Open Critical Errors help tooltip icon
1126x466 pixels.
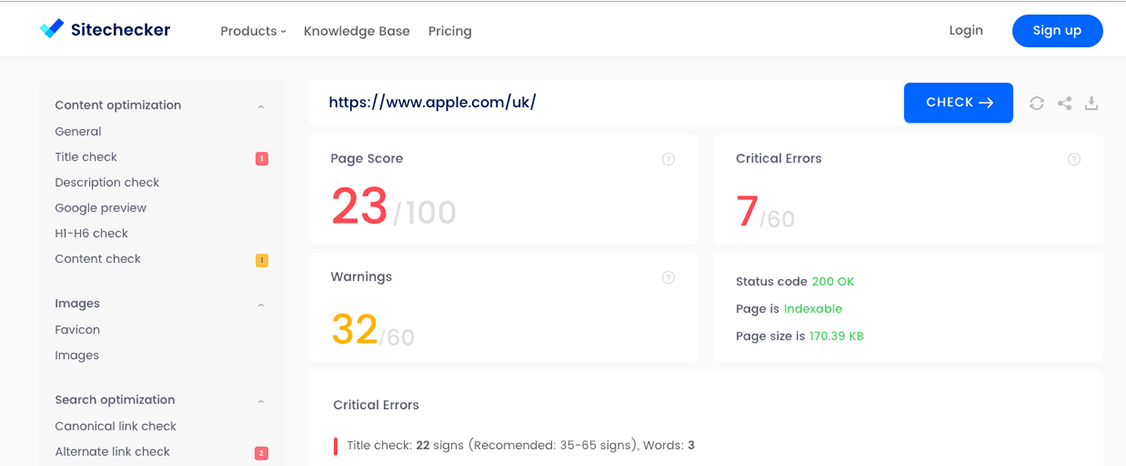click(1074, 159)
